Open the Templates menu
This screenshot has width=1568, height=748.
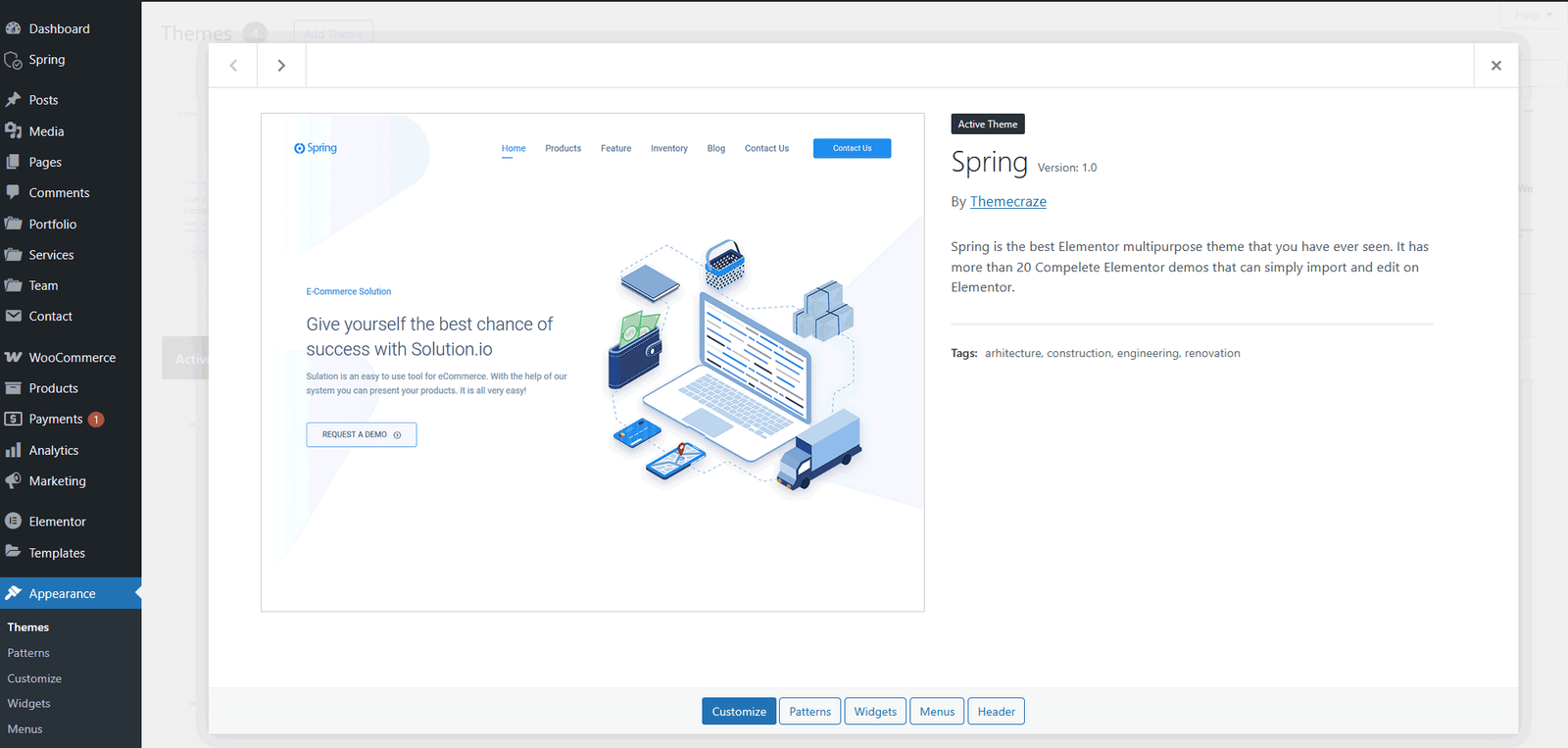57,553
